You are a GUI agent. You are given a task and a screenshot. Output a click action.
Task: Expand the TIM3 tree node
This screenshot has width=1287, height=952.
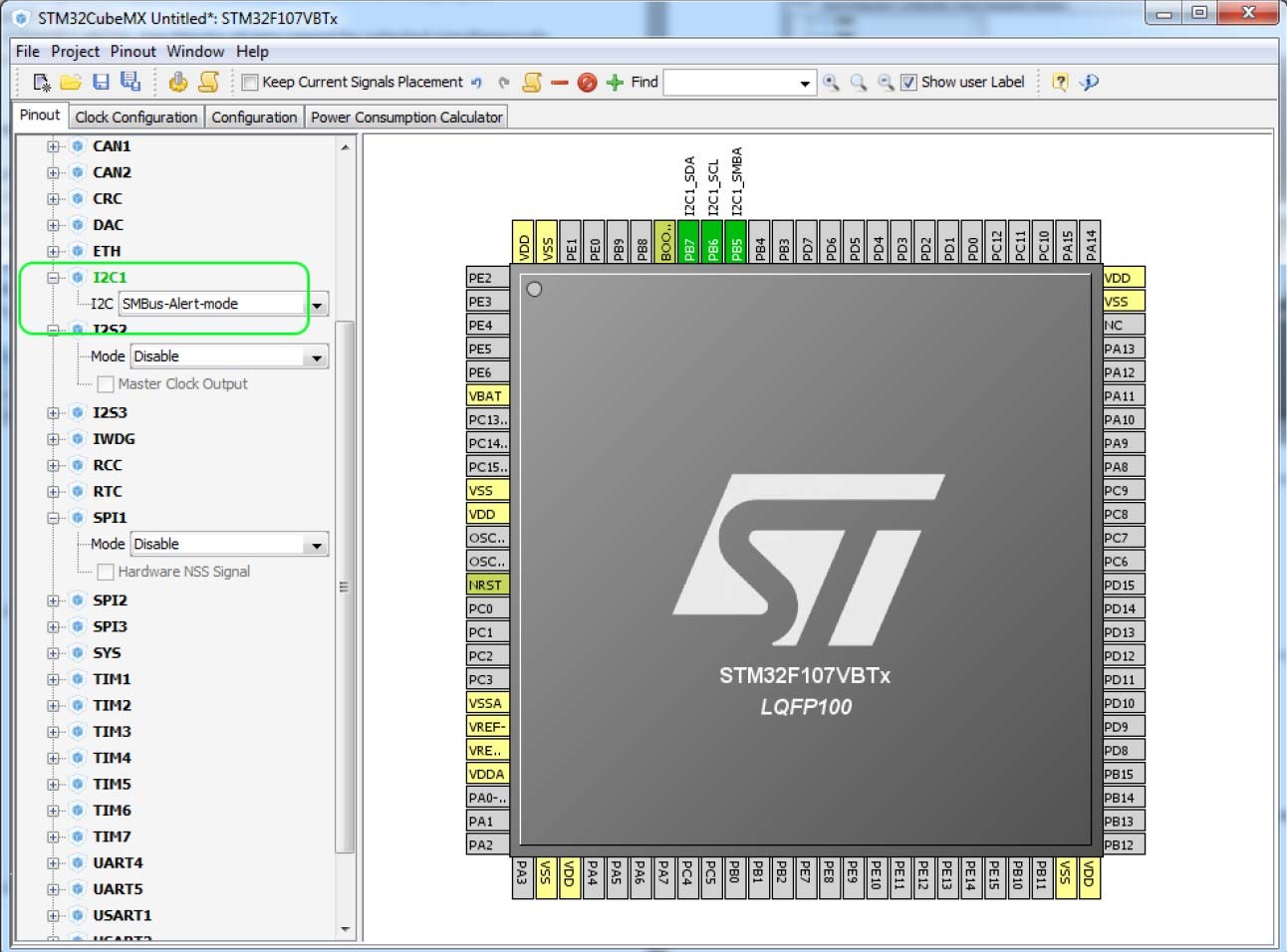(53, 732)
